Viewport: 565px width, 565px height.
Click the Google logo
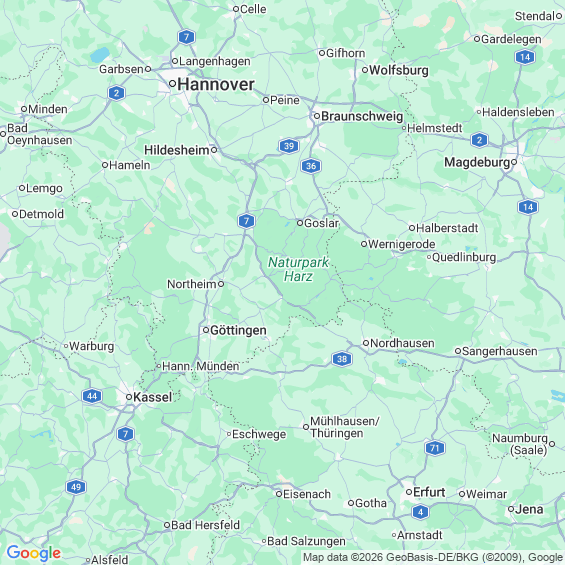34,553
